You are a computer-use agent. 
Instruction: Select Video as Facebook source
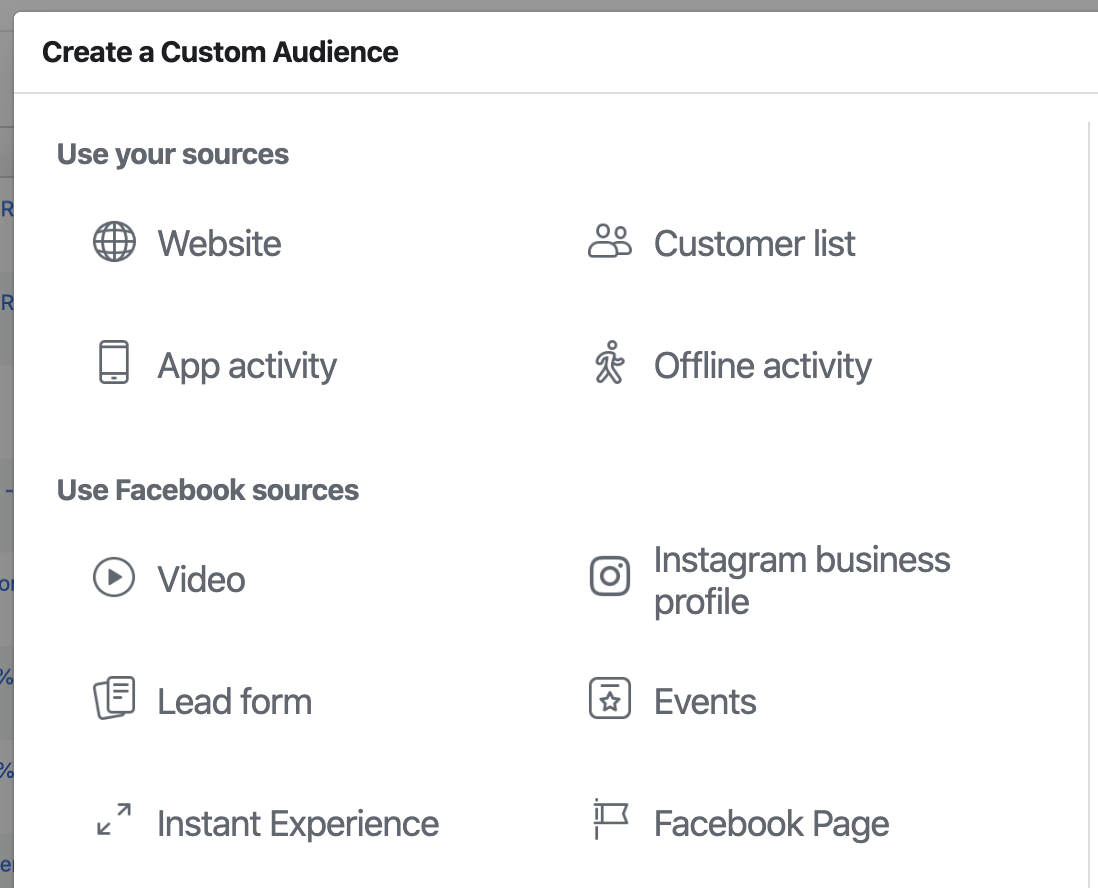point(202,580)
